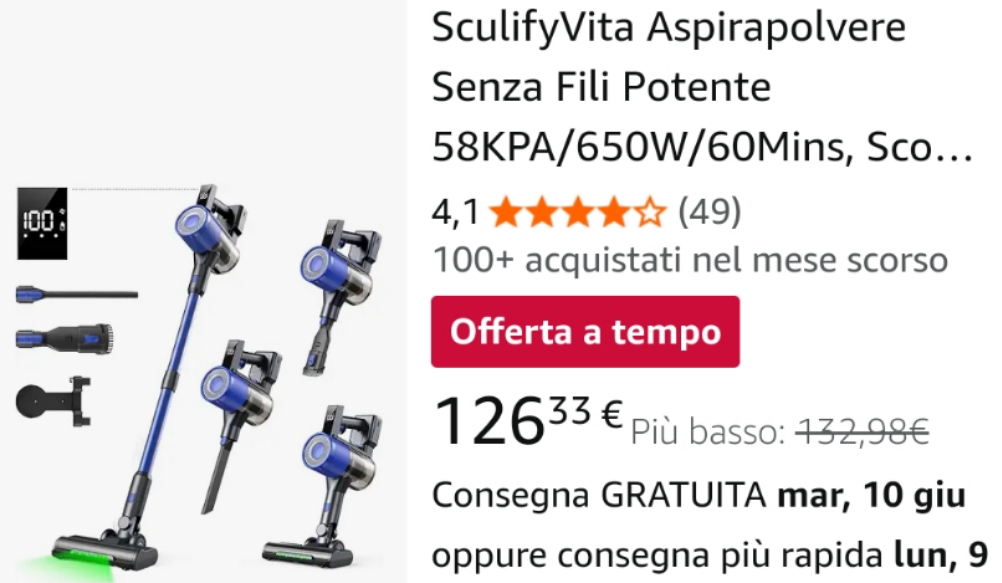Click the handheld vacuum with short brush

pos(341,296)
